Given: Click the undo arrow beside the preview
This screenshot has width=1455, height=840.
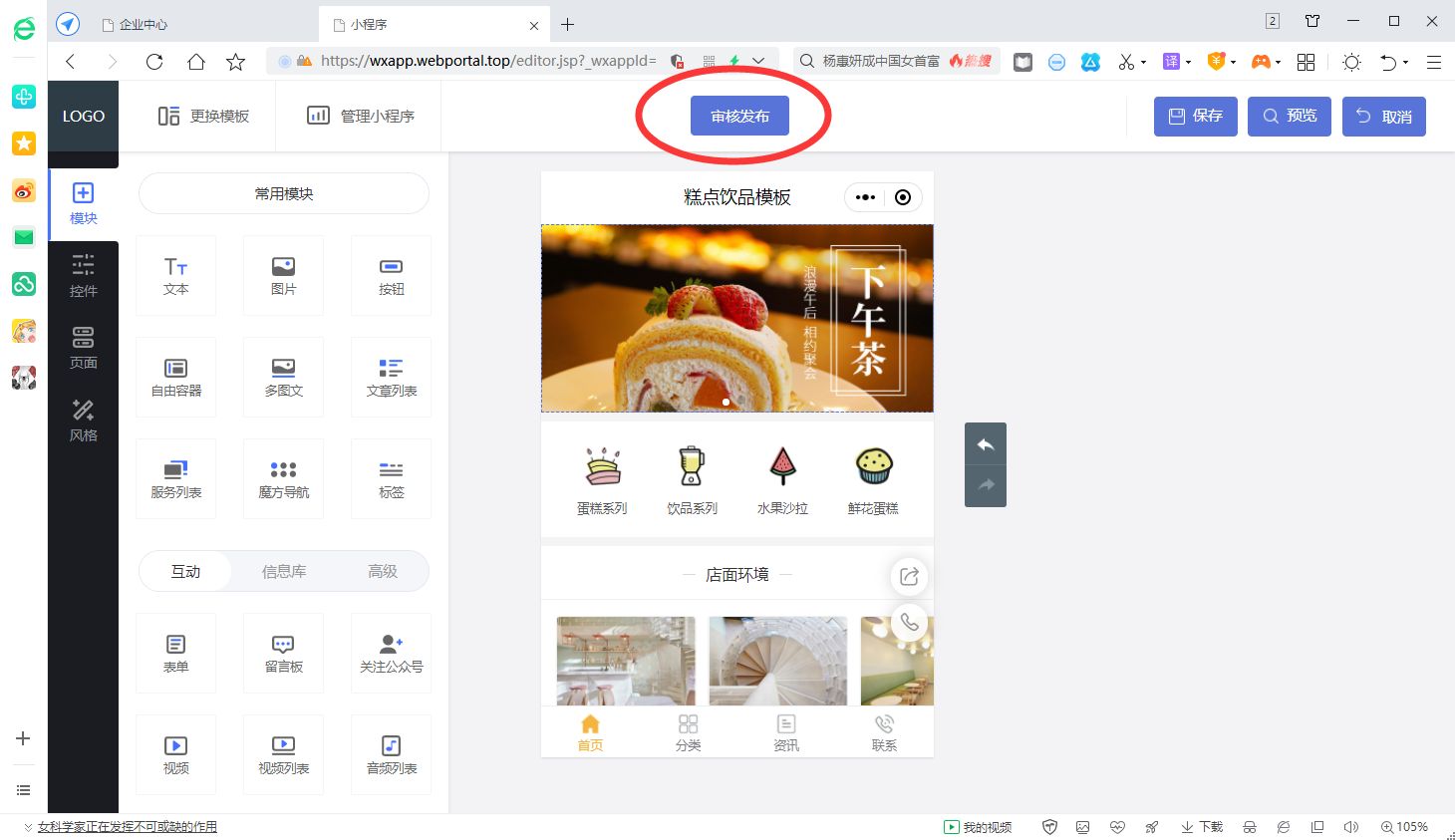Looking at the screenshot, I should (x=986, y=444).
